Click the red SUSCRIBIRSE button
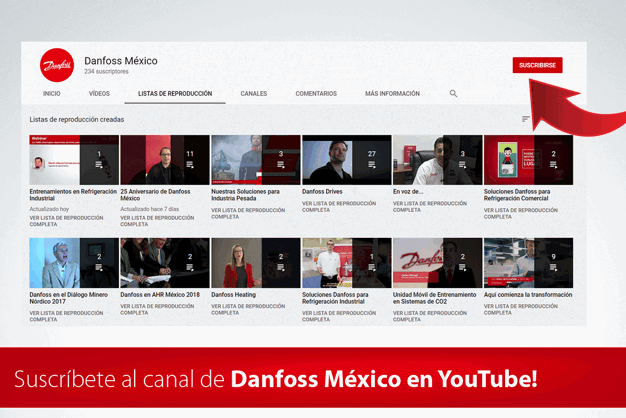The height and width of the screenshot is (418, 626). tap(537, 65)
